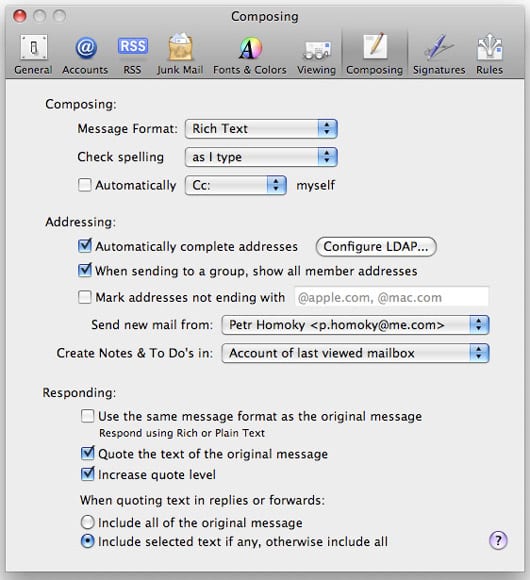Open the General preferences pane

point(33,54)
